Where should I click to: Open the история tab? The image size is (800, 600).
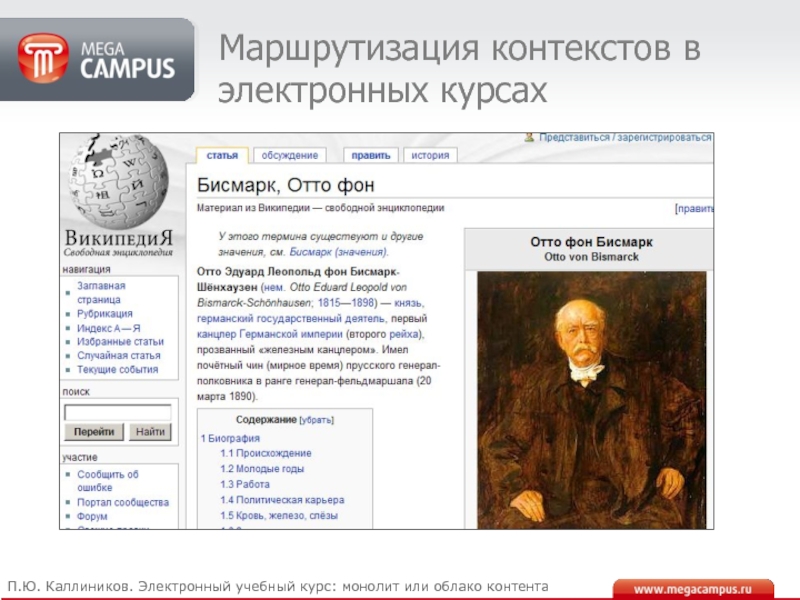430,156
